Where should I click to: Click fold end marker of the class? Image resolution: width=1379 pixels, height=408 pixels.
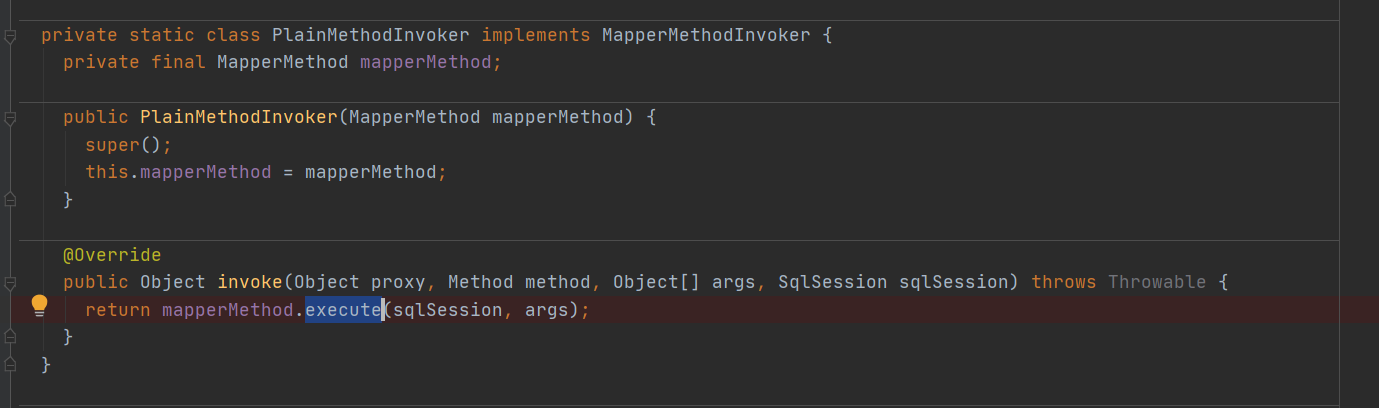(10, 364)
